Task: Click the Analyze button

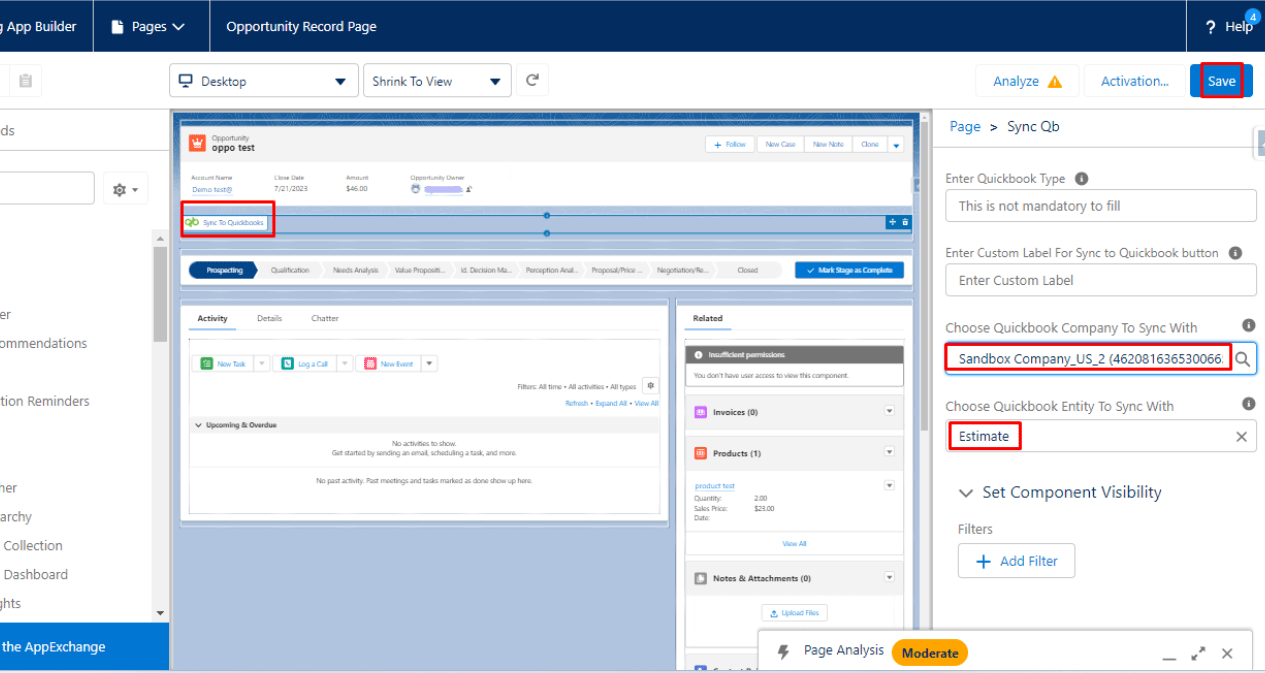Action: (1027, 81)
